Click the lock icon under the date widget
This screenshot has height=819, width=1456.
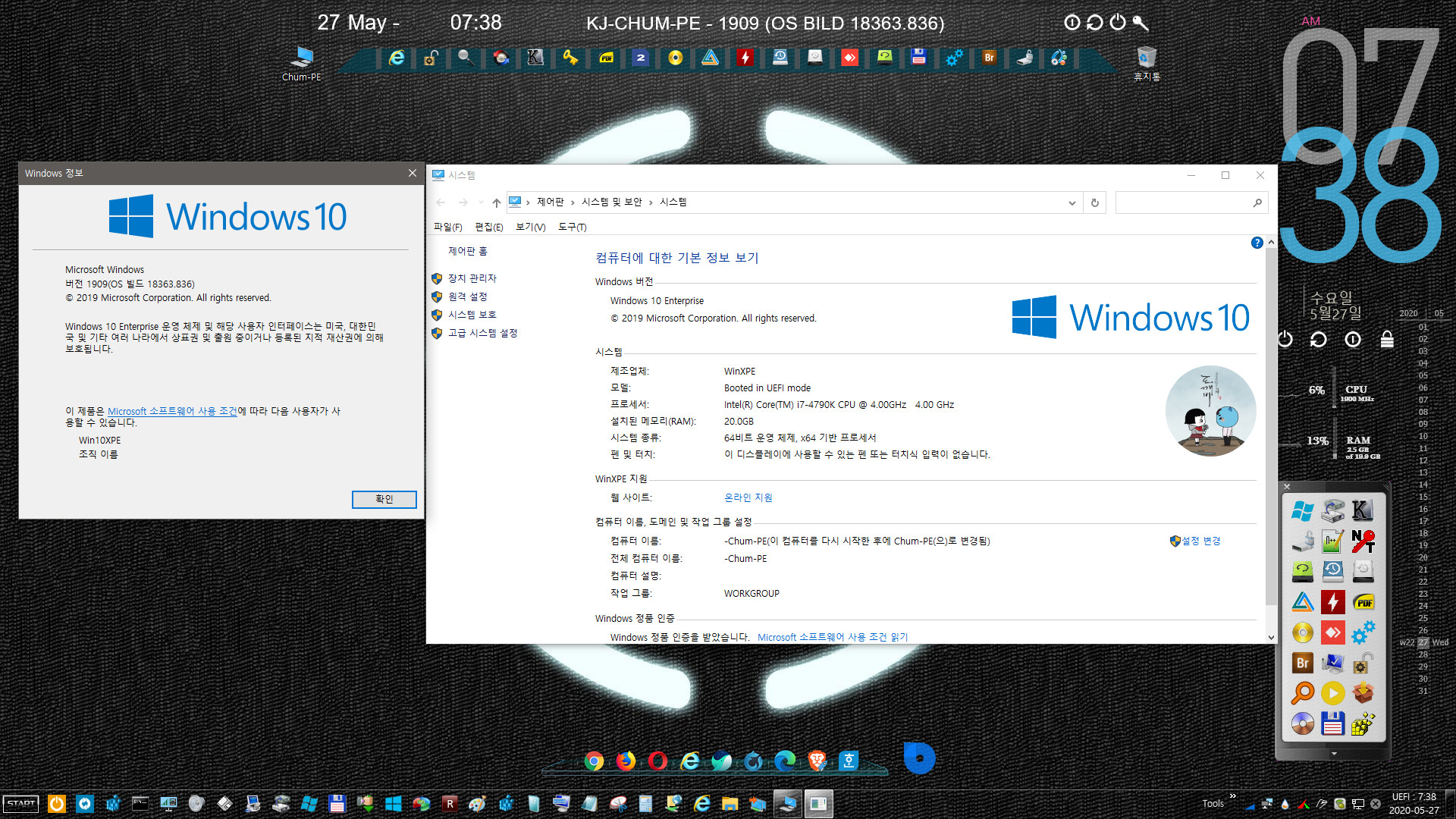1387,339
